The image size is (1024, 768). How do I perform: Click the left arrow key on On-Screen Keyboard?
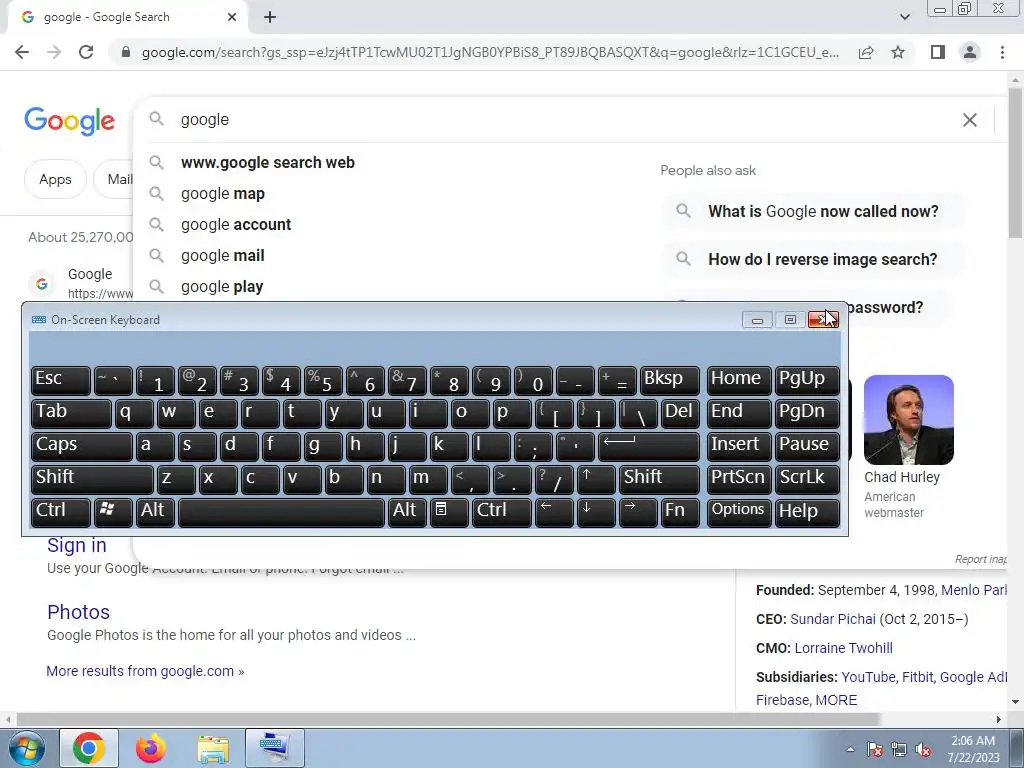[554, 512]
